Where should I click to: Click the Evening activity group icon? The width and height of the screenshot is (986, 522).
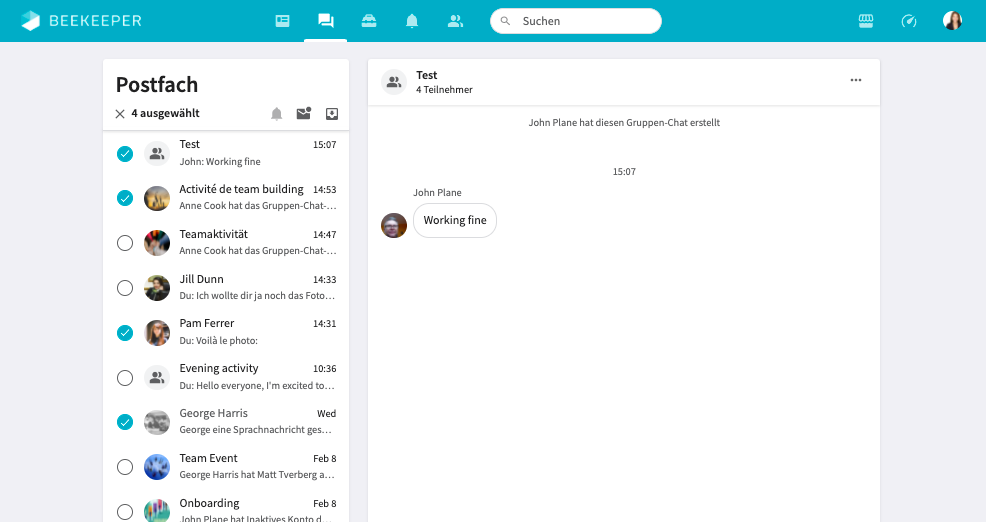coord(157,377)
